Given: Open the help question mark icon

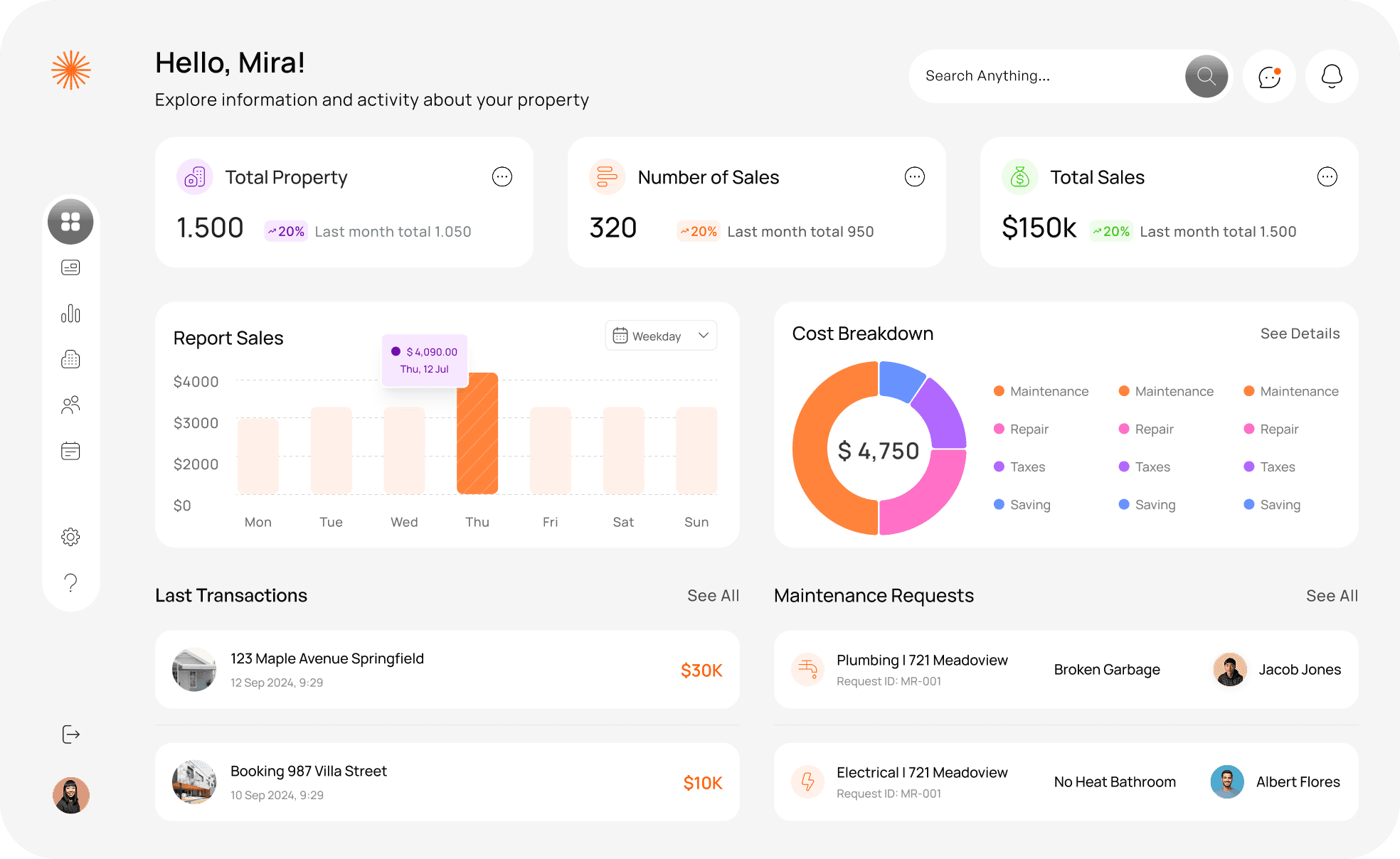Looking at the screenshot, I should (70, 583).
